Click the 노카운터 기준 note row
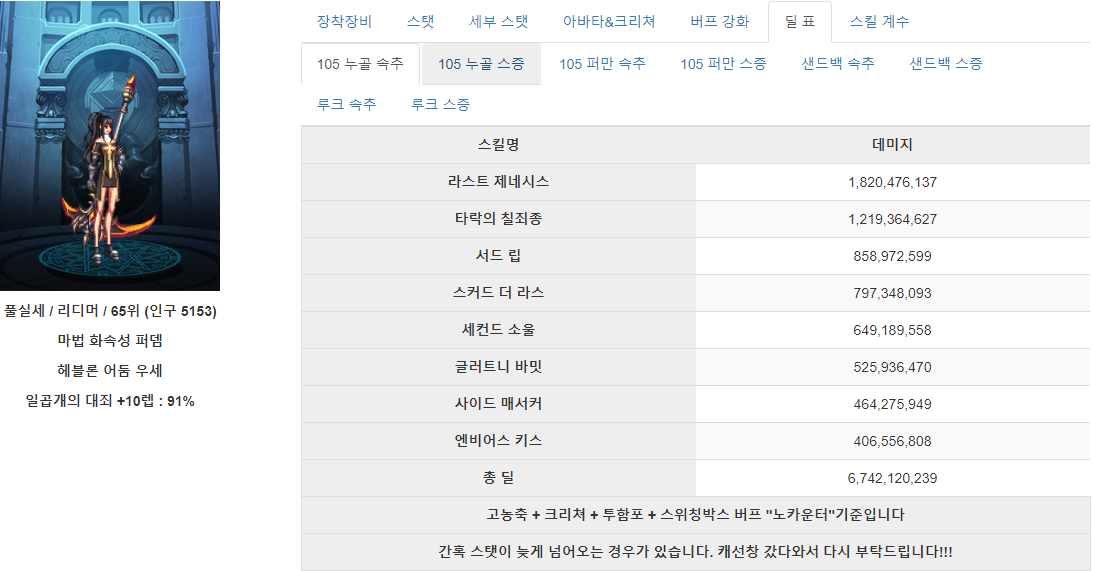The width and height of the screenshot is (1093, 571). [696, 515]
